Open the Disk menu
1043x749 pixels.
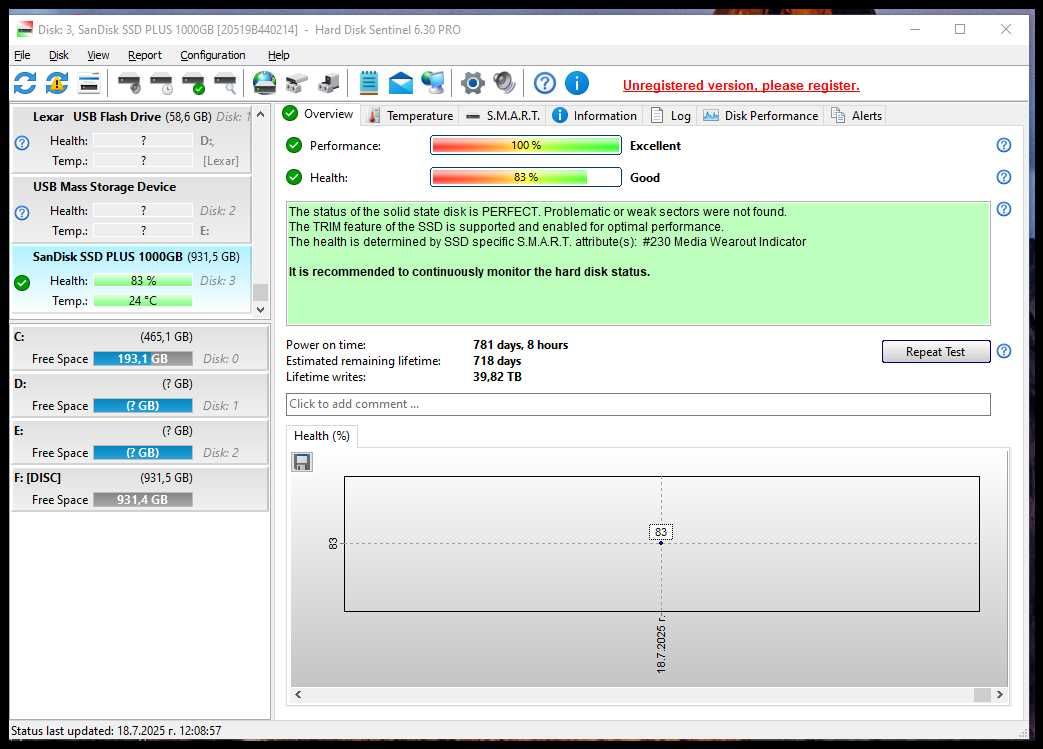[59, 55]
